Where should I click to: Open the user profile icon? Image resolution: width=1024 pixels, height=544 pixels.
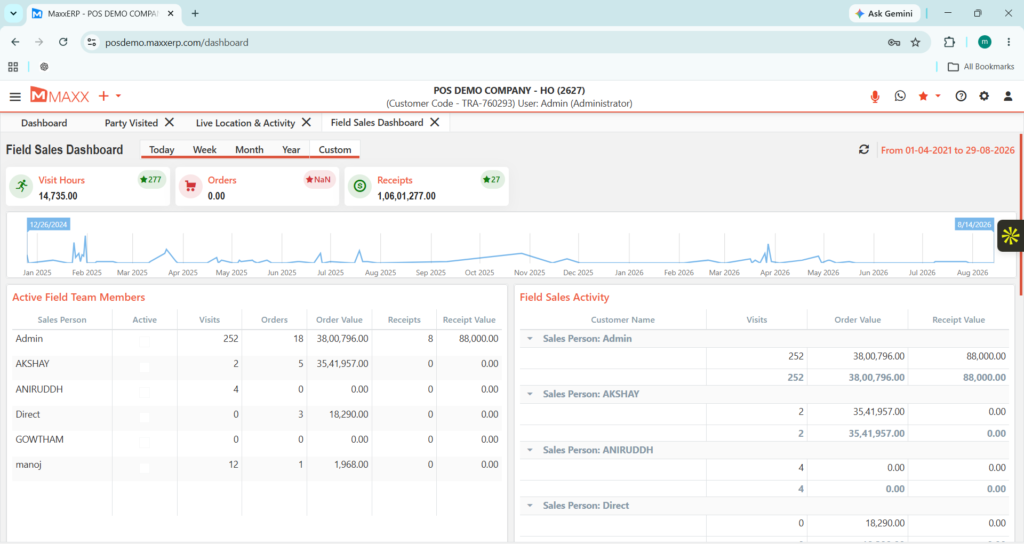click(x=1008, y=96)
